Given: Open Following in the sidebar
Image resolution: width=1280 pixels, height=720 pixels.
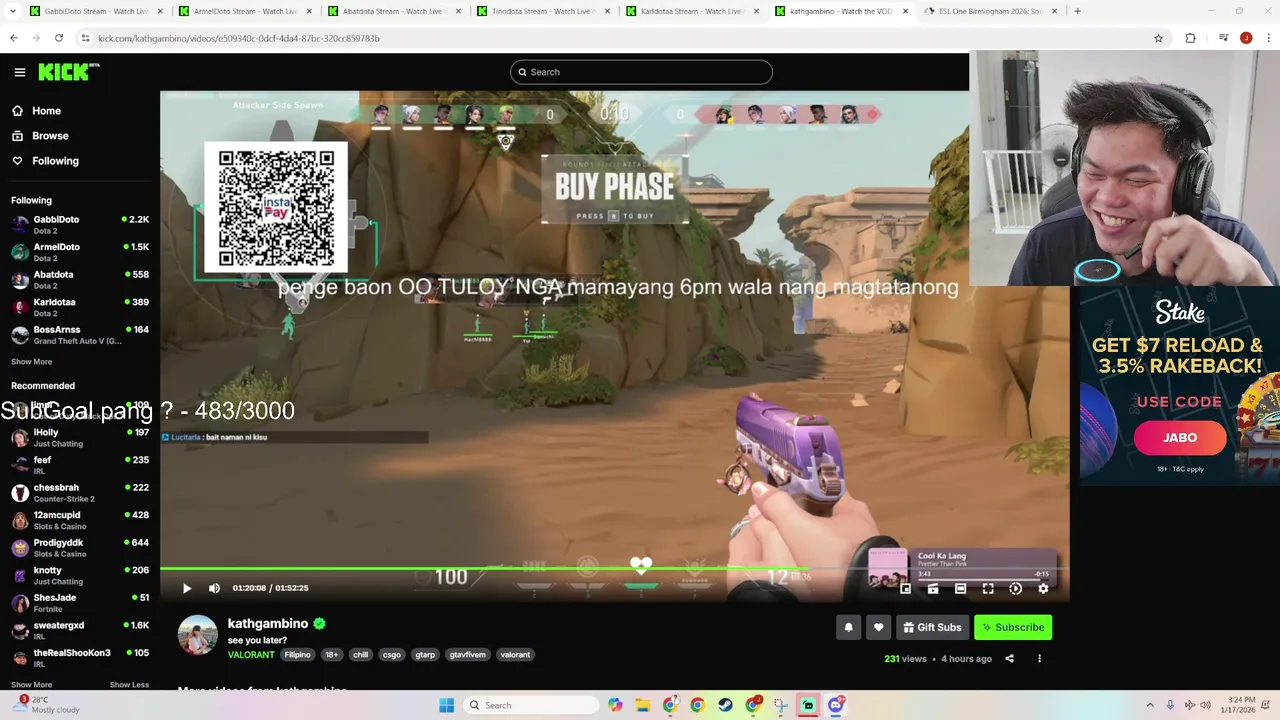Looking at the screenshot, I should [x=55, y=161].
